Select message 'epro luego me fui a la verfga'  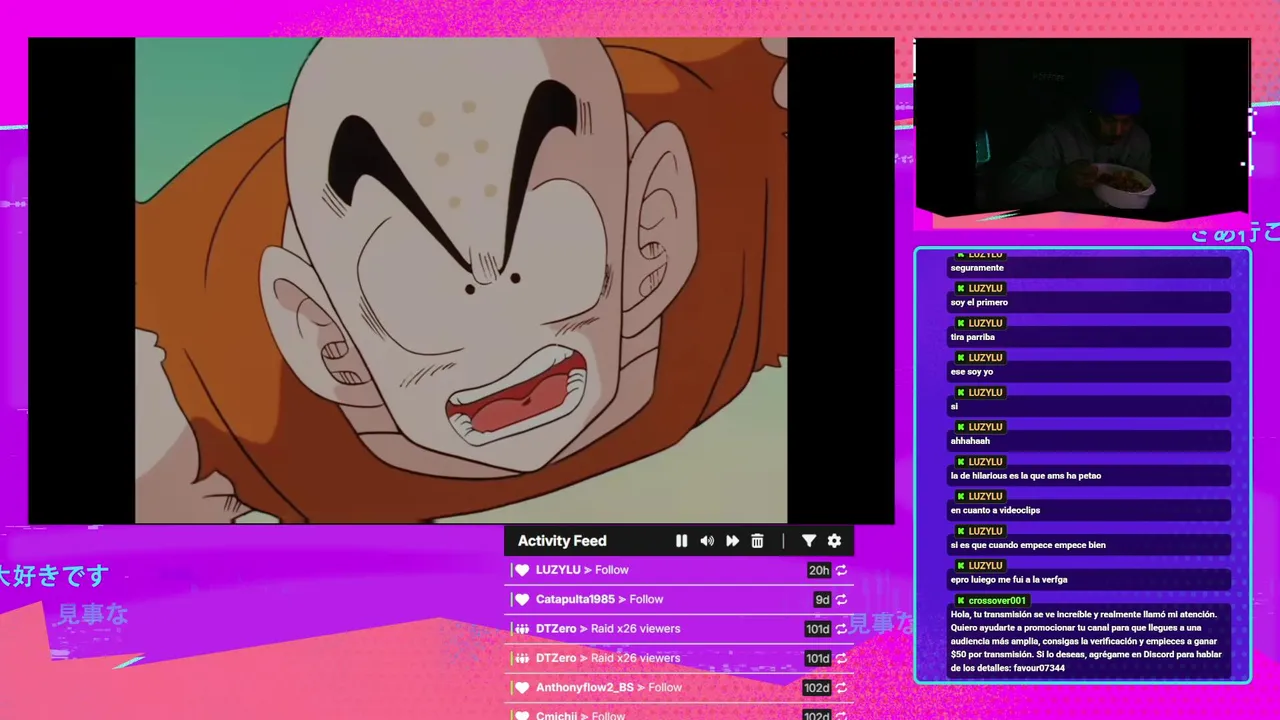tap(1009, 580)
